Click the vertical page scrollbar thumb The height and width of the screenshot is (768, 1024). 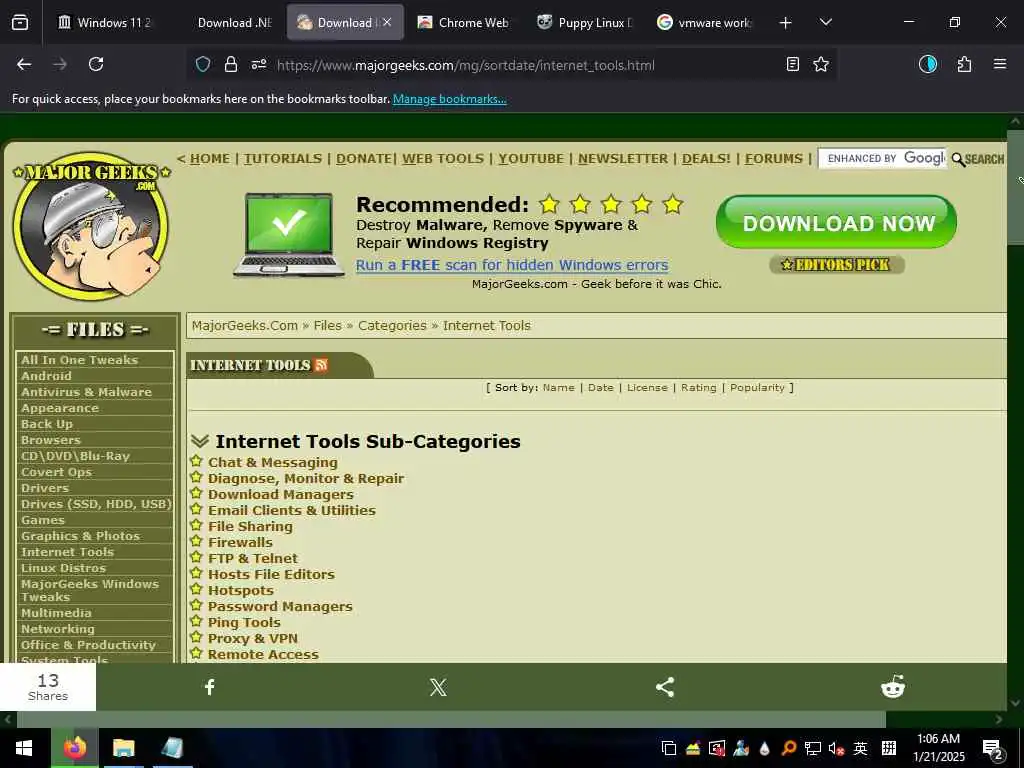click(1016, 187)
